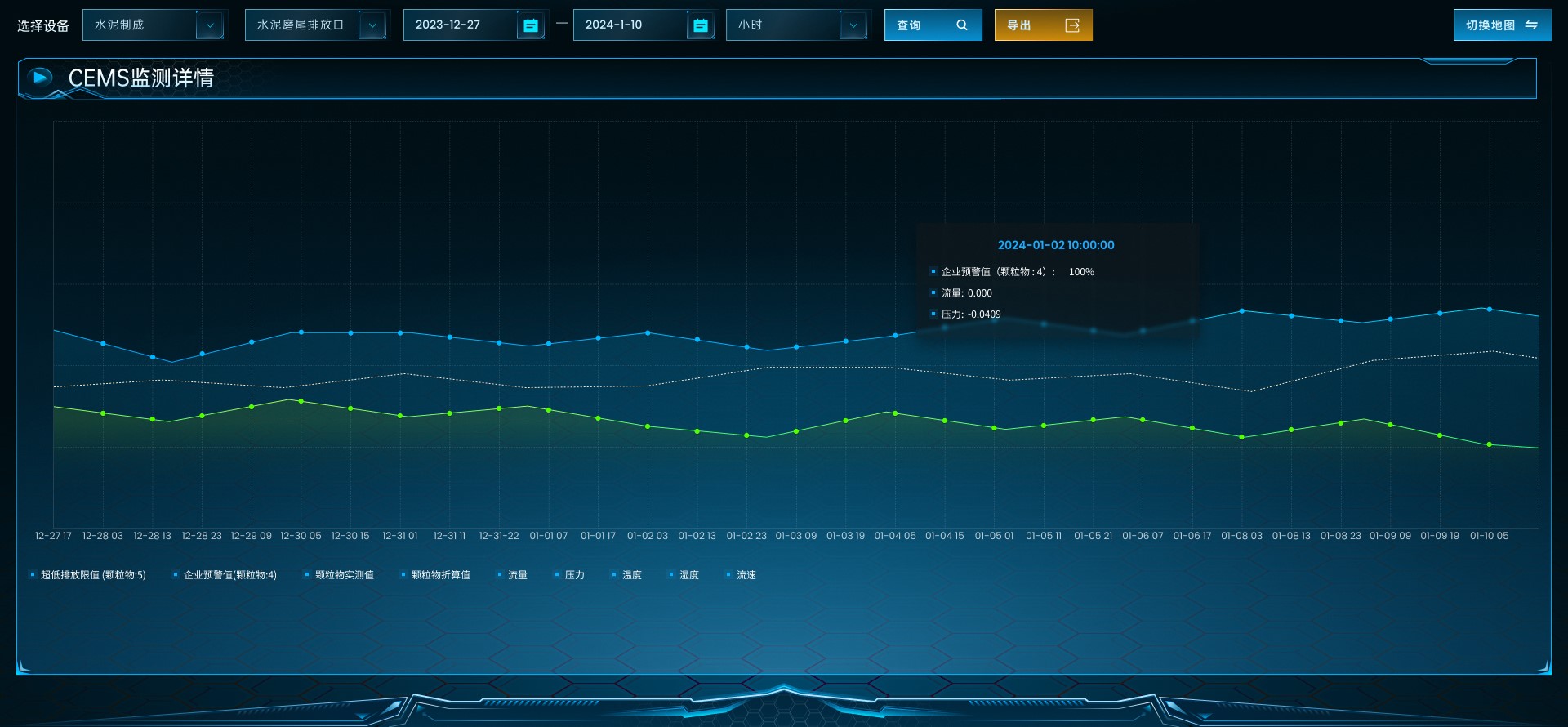This screenshot has width=1568, height=727.
Task: Click the export icon in 导出 button
Action: pos(1072,25)
